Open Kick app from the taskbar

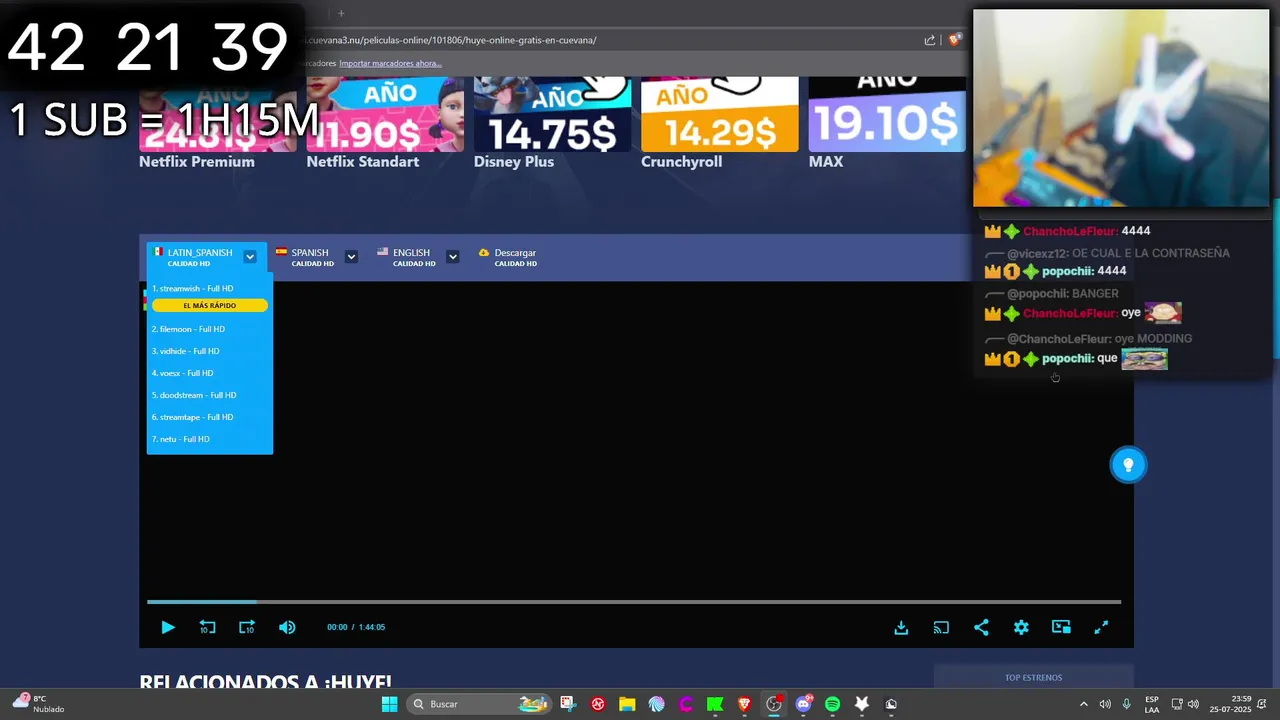(715, 704)
